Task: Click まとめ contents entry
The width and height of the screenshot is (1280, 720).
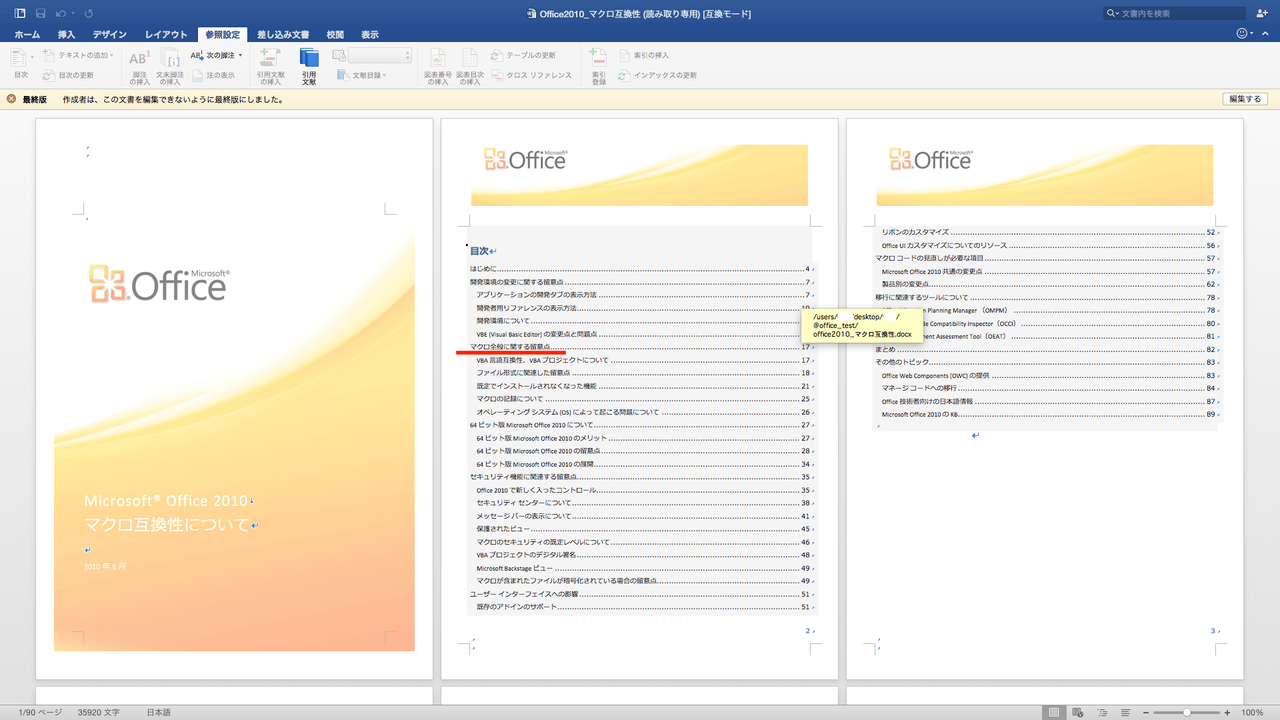Action: pos(1046,349)
